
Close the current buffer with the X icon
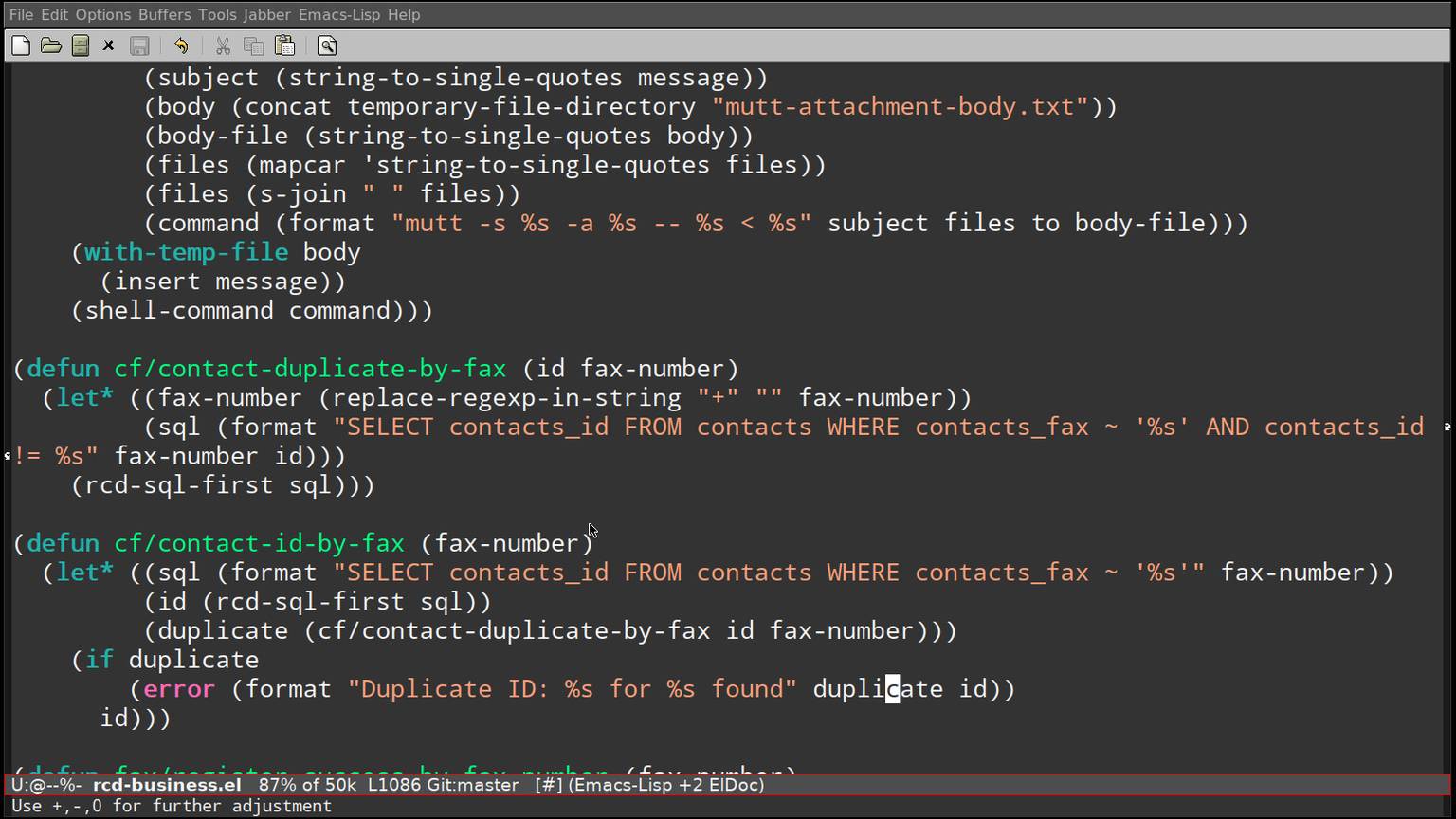click(x=108, y=45)
